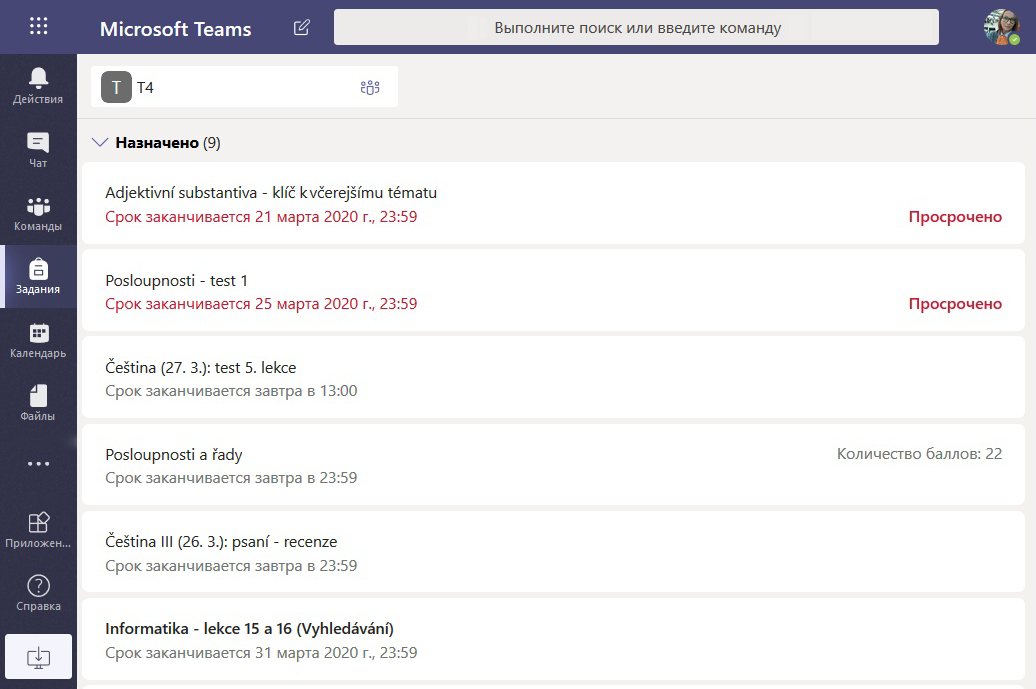Viewport: 1036px width, 689px height.
Task: Click the Назначено (9) heading
Action: (168, 143)
